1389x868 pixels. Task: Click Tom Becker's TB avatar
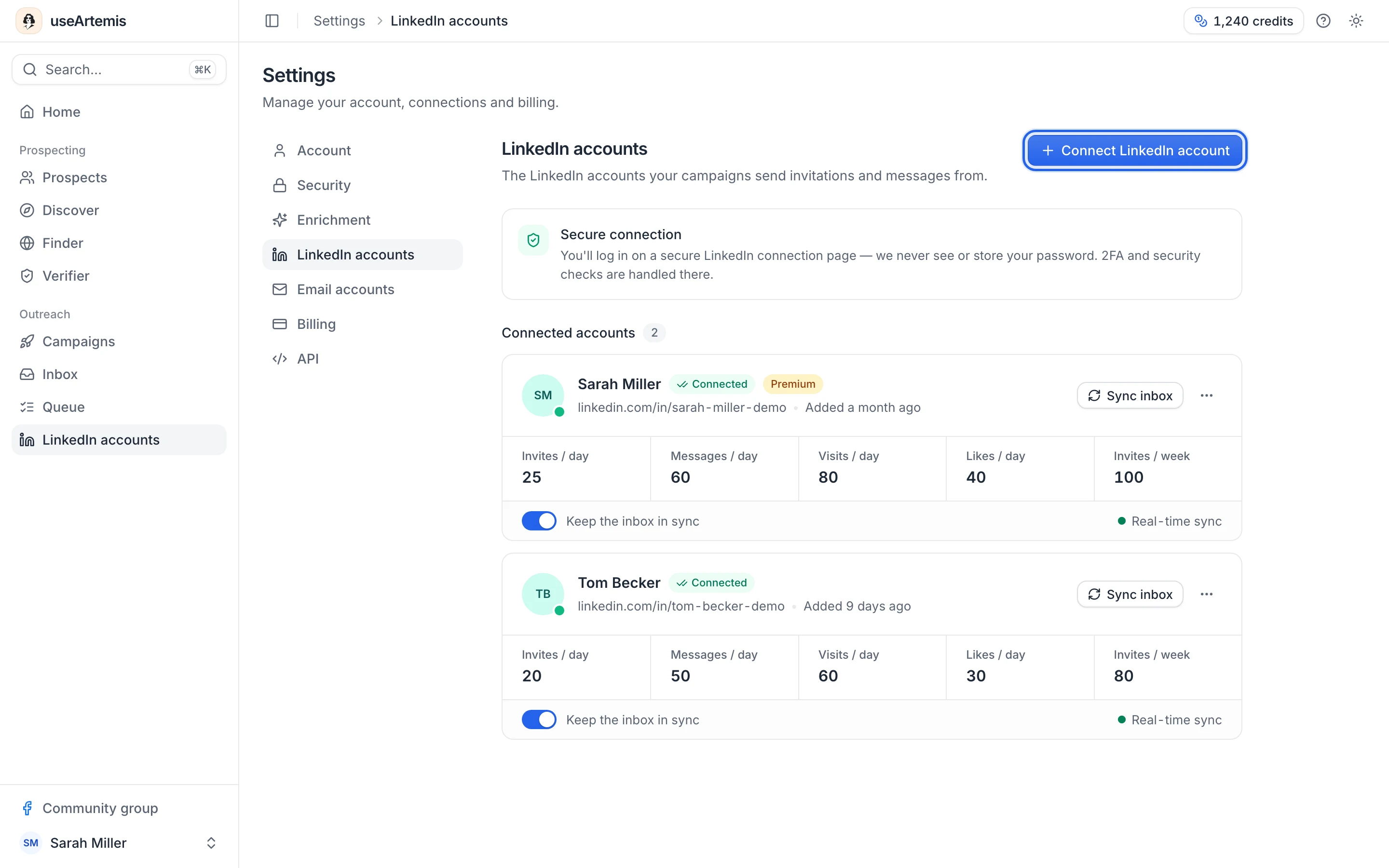click(543, 594)
